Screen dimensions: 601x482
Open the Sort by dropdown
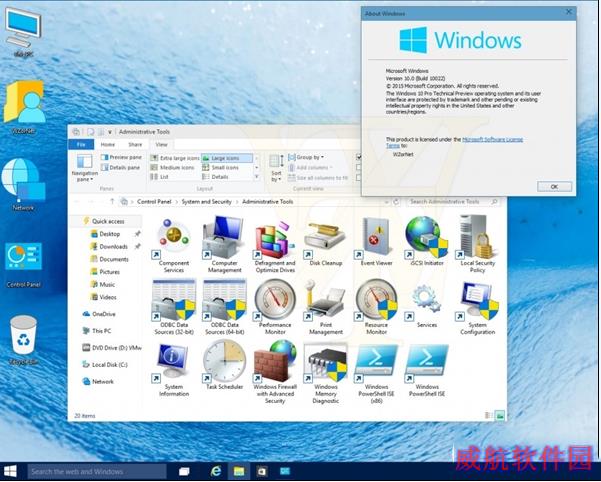tap(276, 168)
